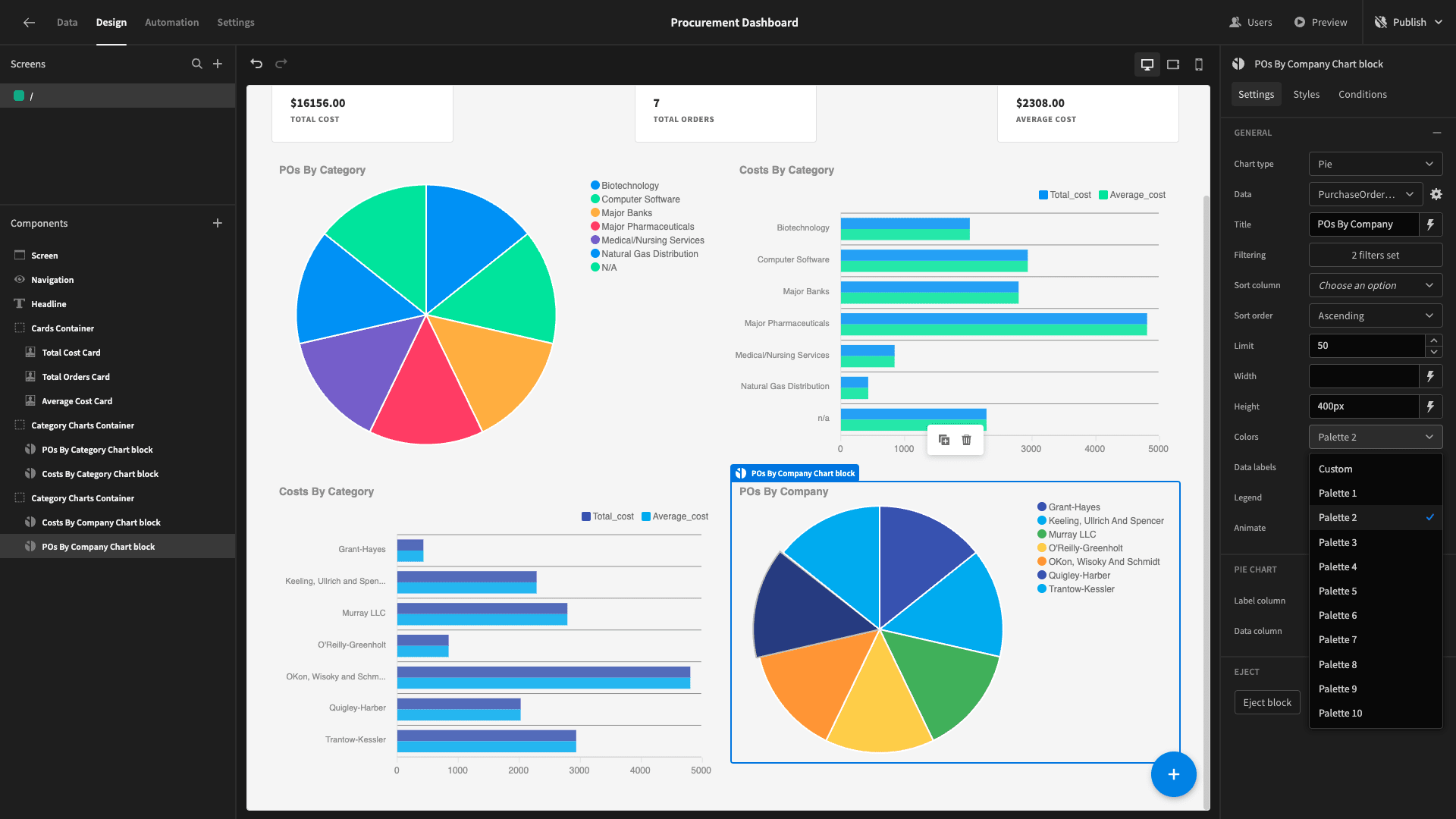Click the blue floating plus button
1456x819 pixels.
[x=1174, y=774]
